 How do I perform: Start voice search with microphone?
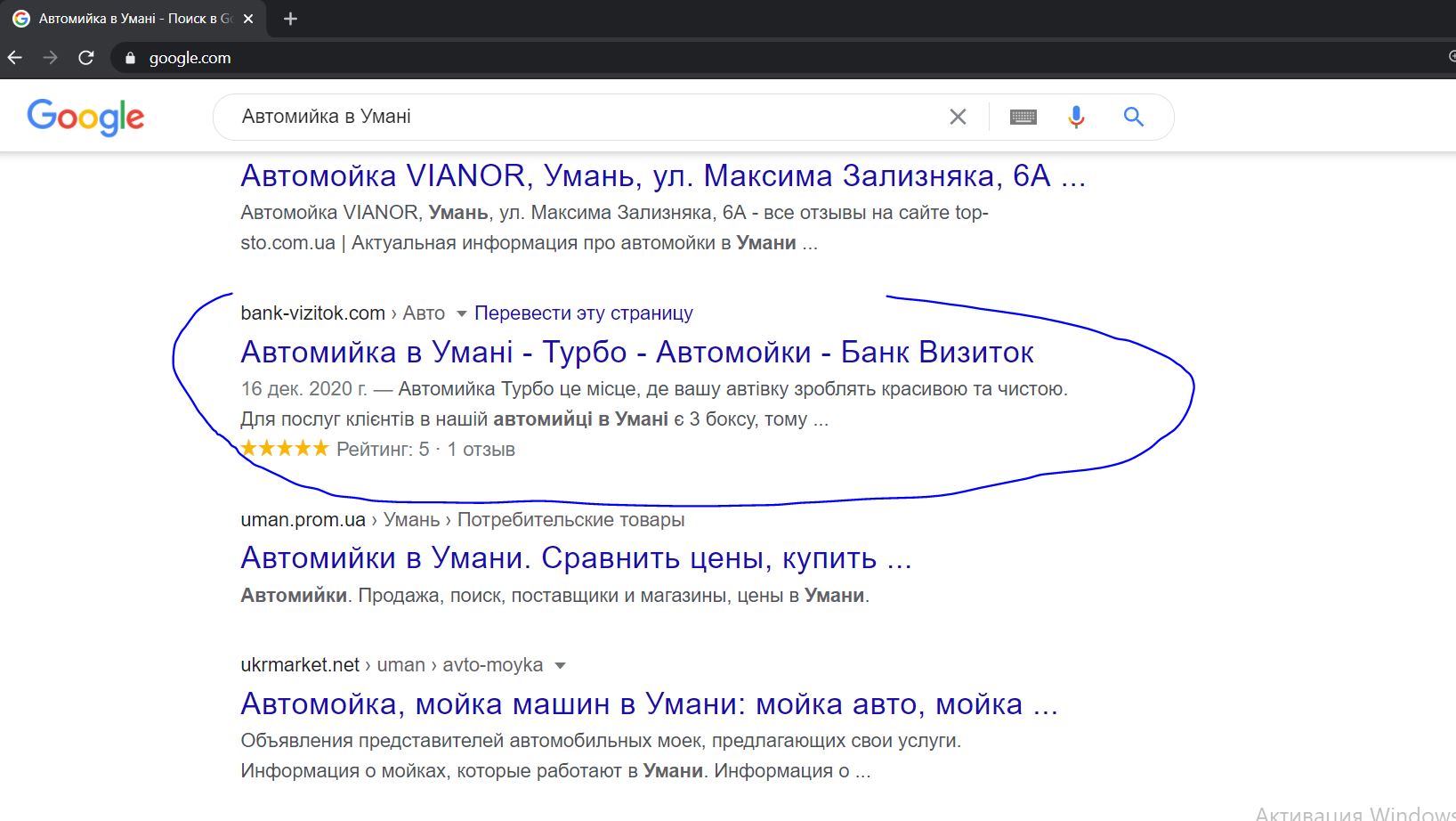pos(1076,117)
